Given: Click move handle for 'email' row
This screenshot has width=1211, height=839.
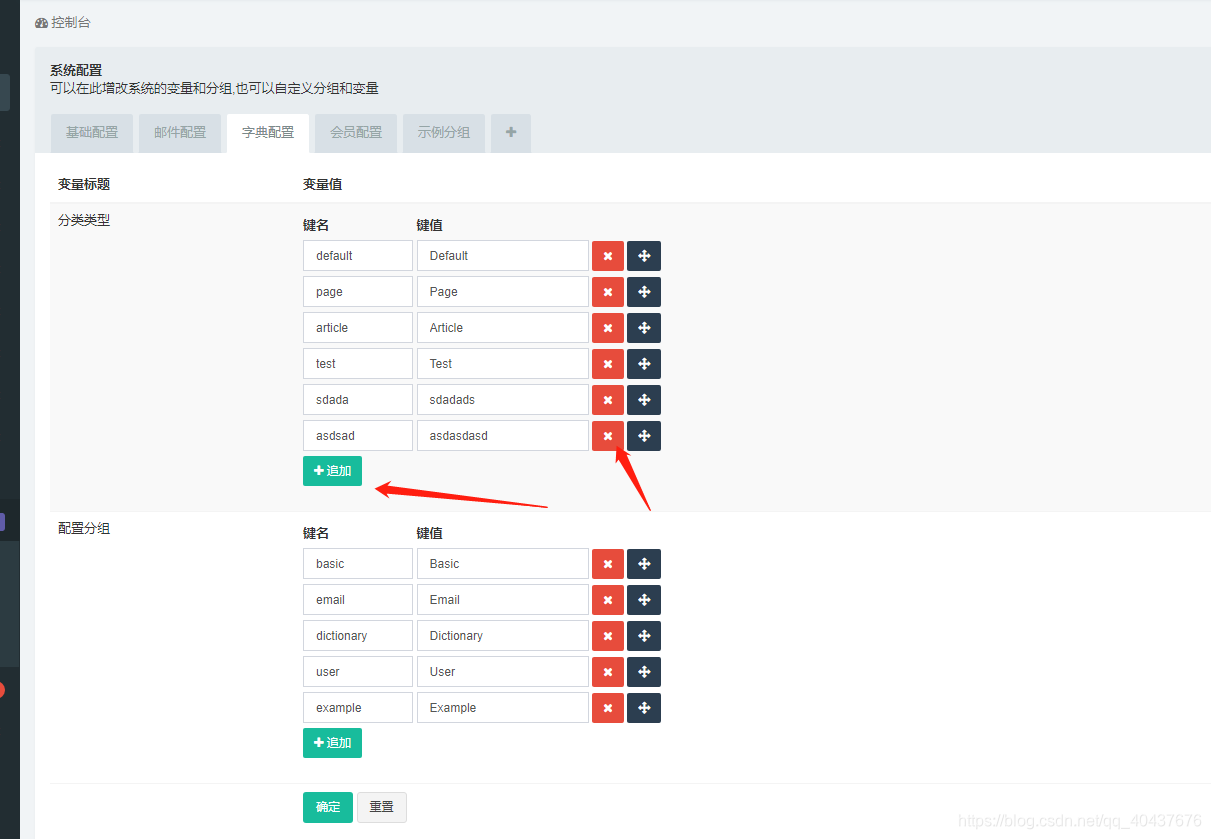Looking at the screenshot, I should [x=644, y=600].
